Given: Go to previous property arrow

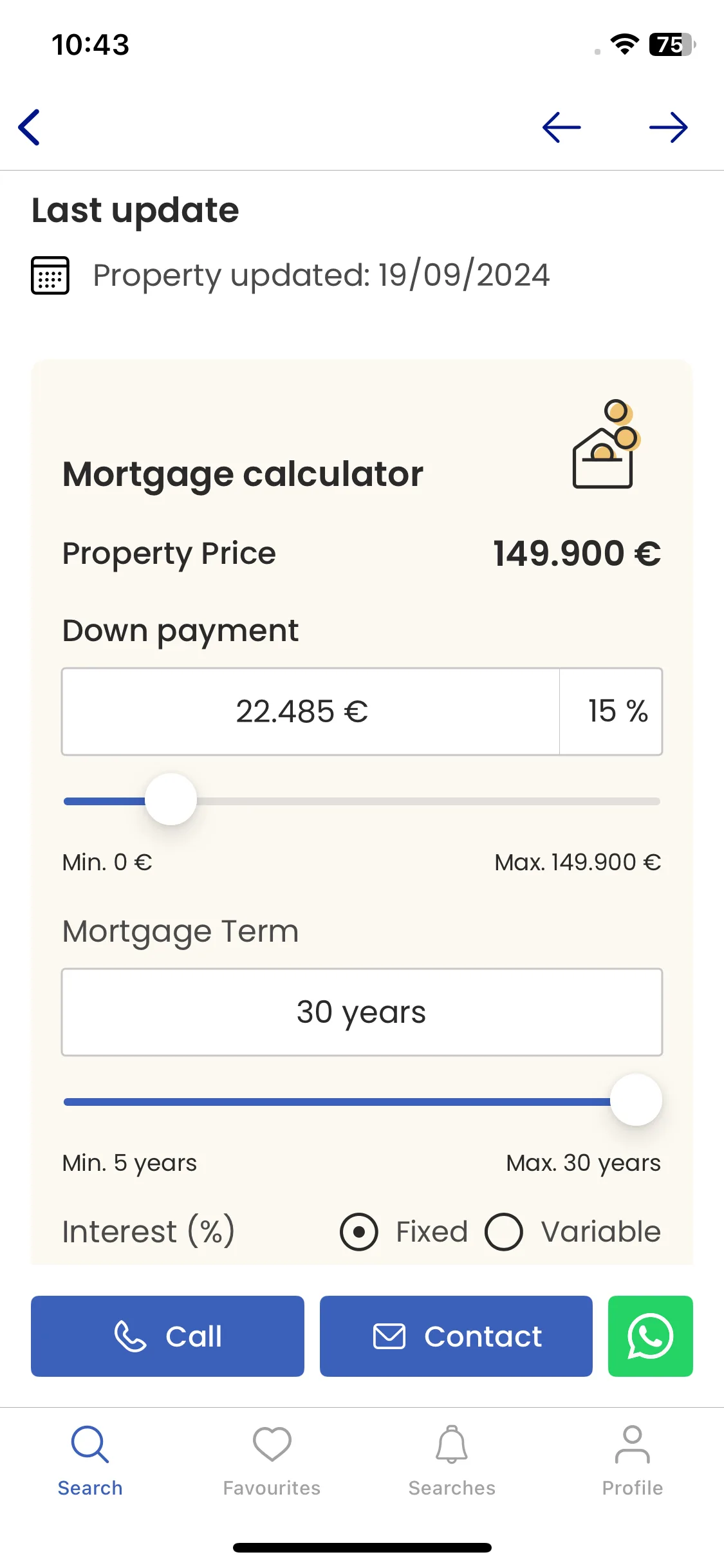Looking at the screenshot, I should [561, 127].
